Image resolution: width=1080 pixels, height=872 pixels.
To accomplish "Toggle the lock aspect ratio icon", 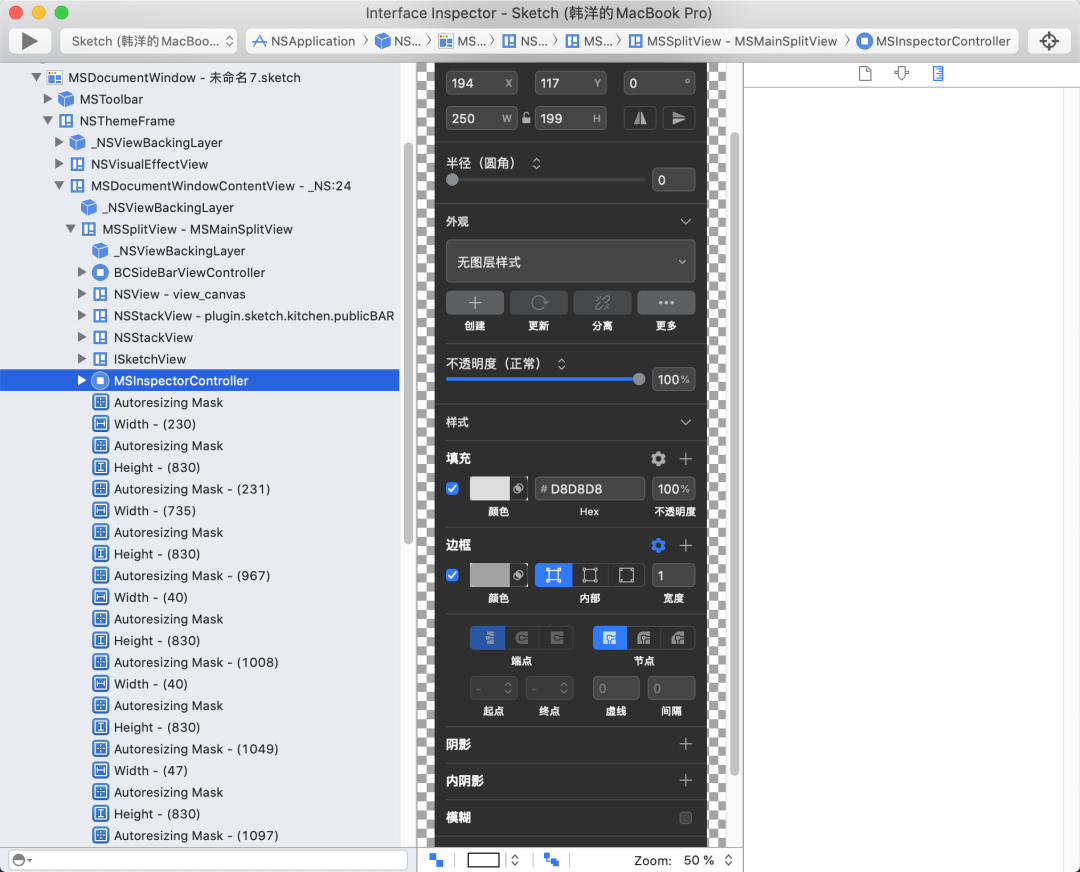I will (526, 118).
